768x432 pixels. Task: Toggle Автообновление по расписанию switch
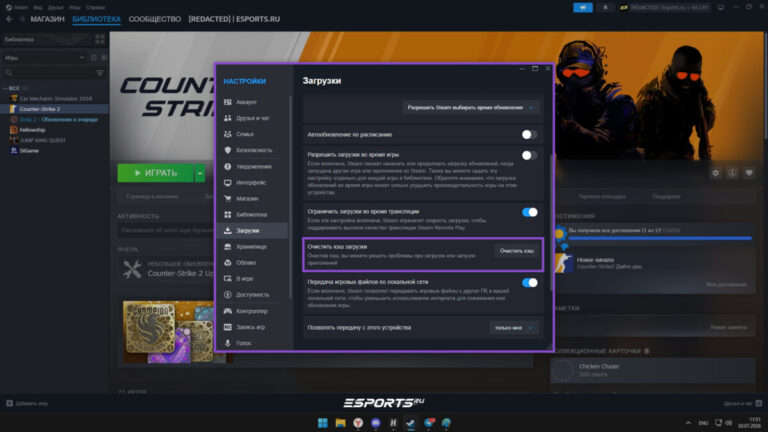point(529,134)
